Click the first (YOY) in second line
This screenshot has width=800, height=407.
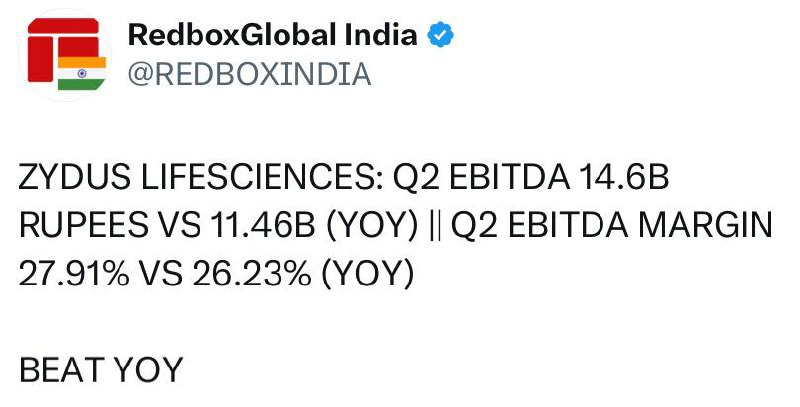pos(371,226)
